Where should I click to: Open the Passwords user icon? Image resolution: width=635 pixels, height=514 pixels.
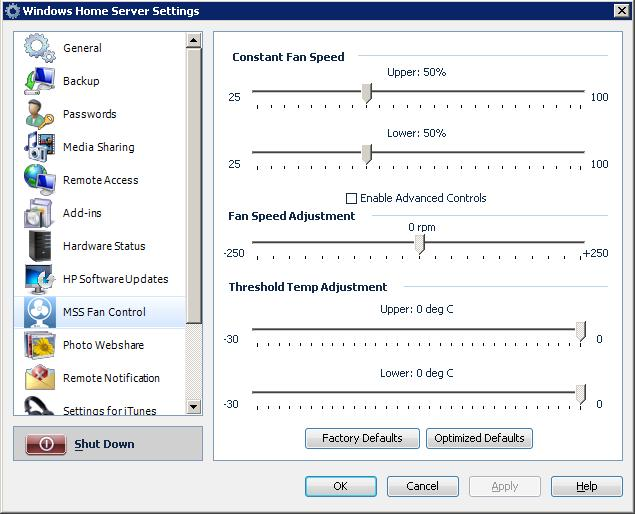[39, 114]
